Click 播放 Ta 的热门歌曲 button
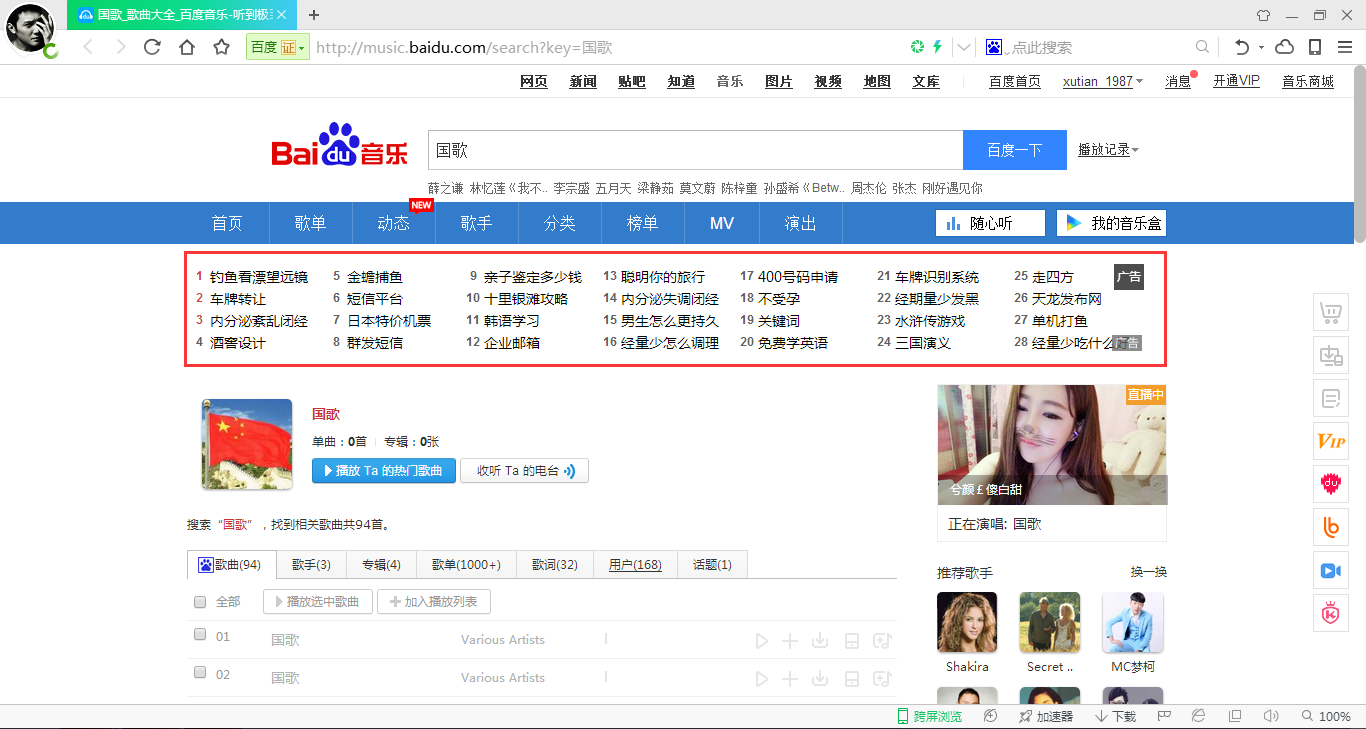This screenshot has width=1366, height=729. (384, 471)
